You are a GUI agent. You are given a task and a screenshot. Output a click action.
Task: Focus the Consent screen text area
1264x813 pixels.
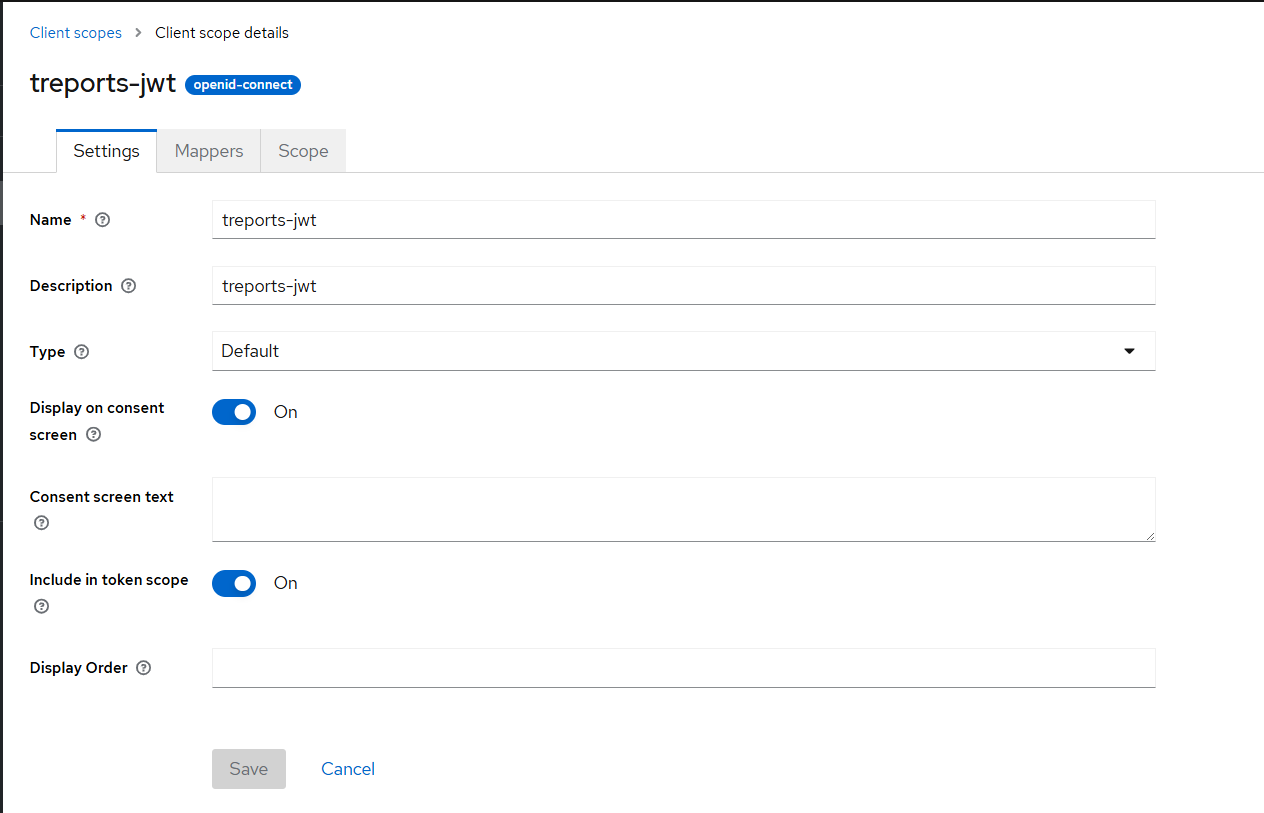(683, 509)
